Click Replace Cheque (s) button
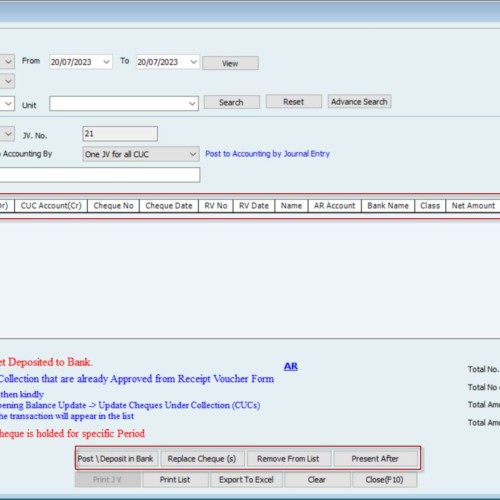The height and width of the screenshot is (500, 500). (x=202, y=459)
